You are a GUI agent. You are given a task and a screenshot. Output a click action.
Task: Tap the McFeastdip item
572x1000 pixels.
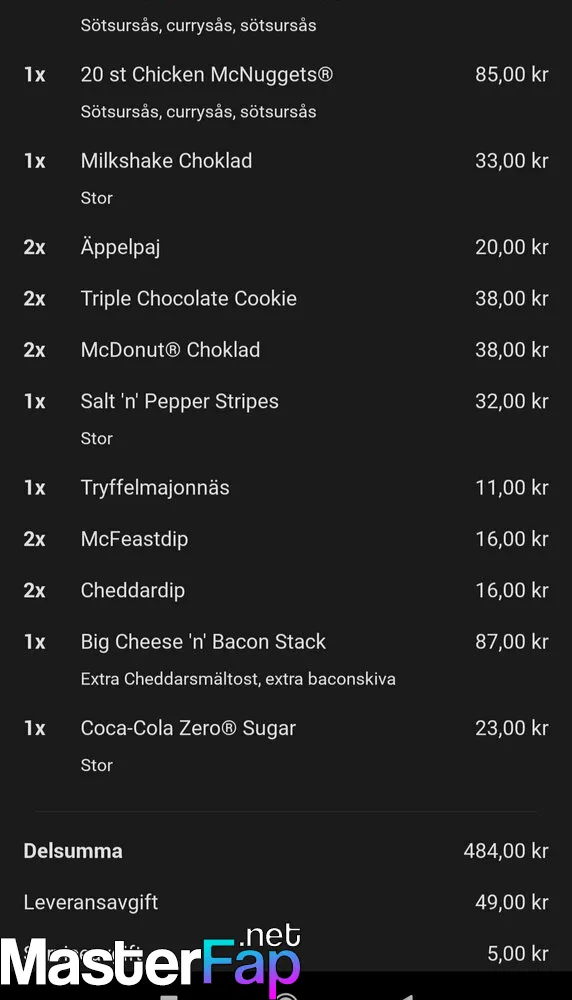click(x=134, y=539)
